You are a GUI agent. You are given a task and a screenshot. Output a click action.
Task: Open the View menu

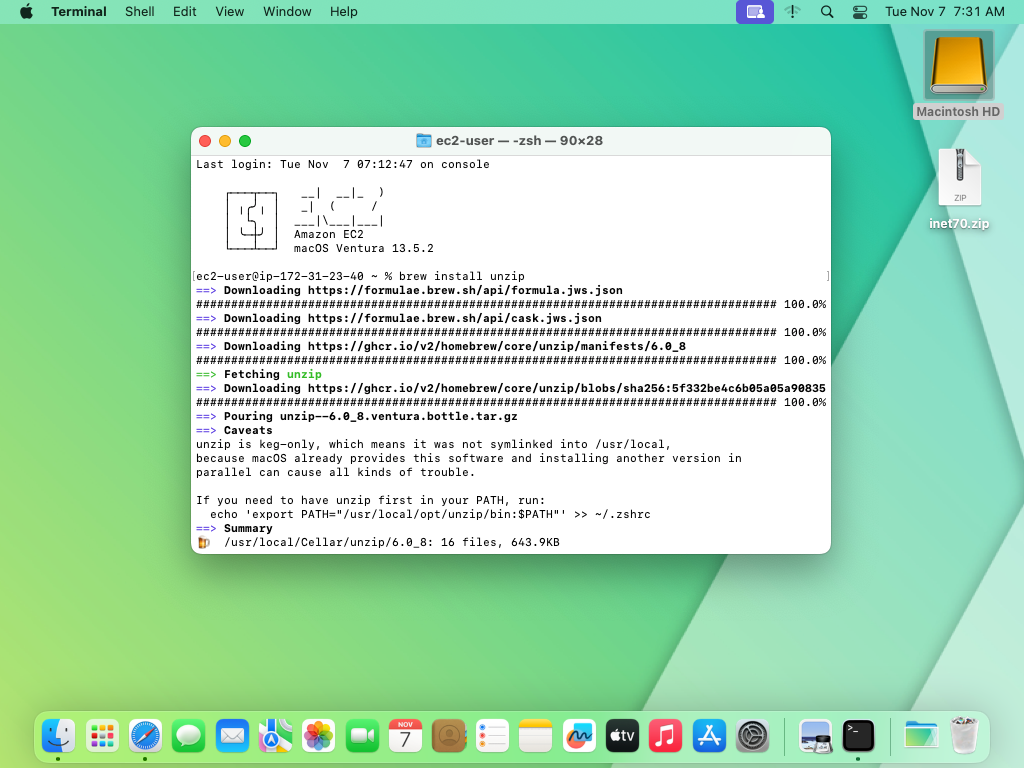230,12
